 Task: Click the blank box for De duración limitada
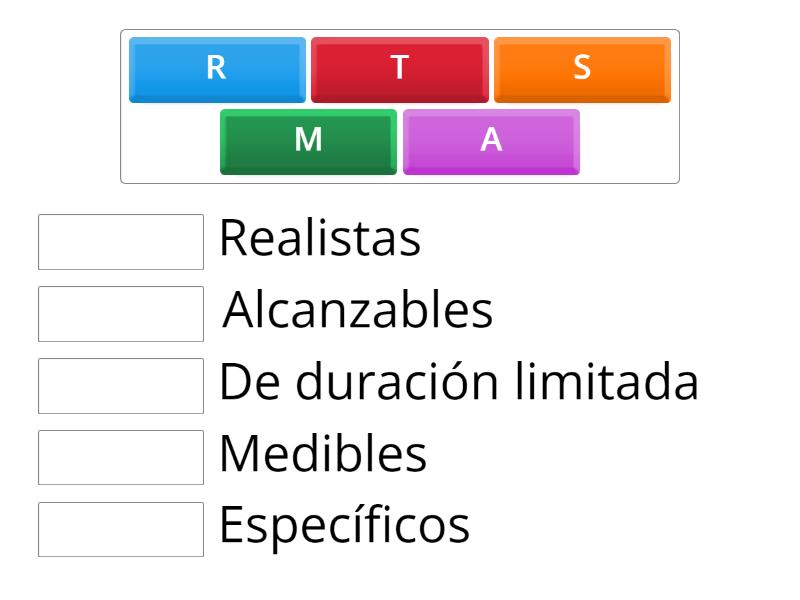coord(121,386)
